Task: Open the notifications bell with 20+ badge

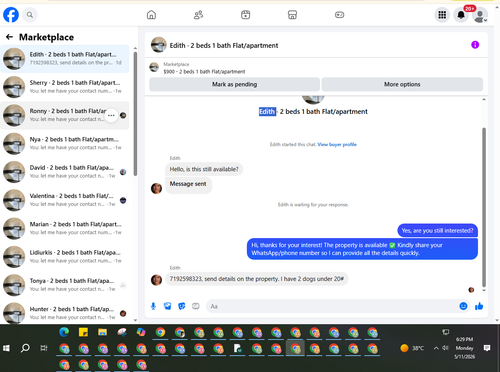Action: (x=461, y=15)
